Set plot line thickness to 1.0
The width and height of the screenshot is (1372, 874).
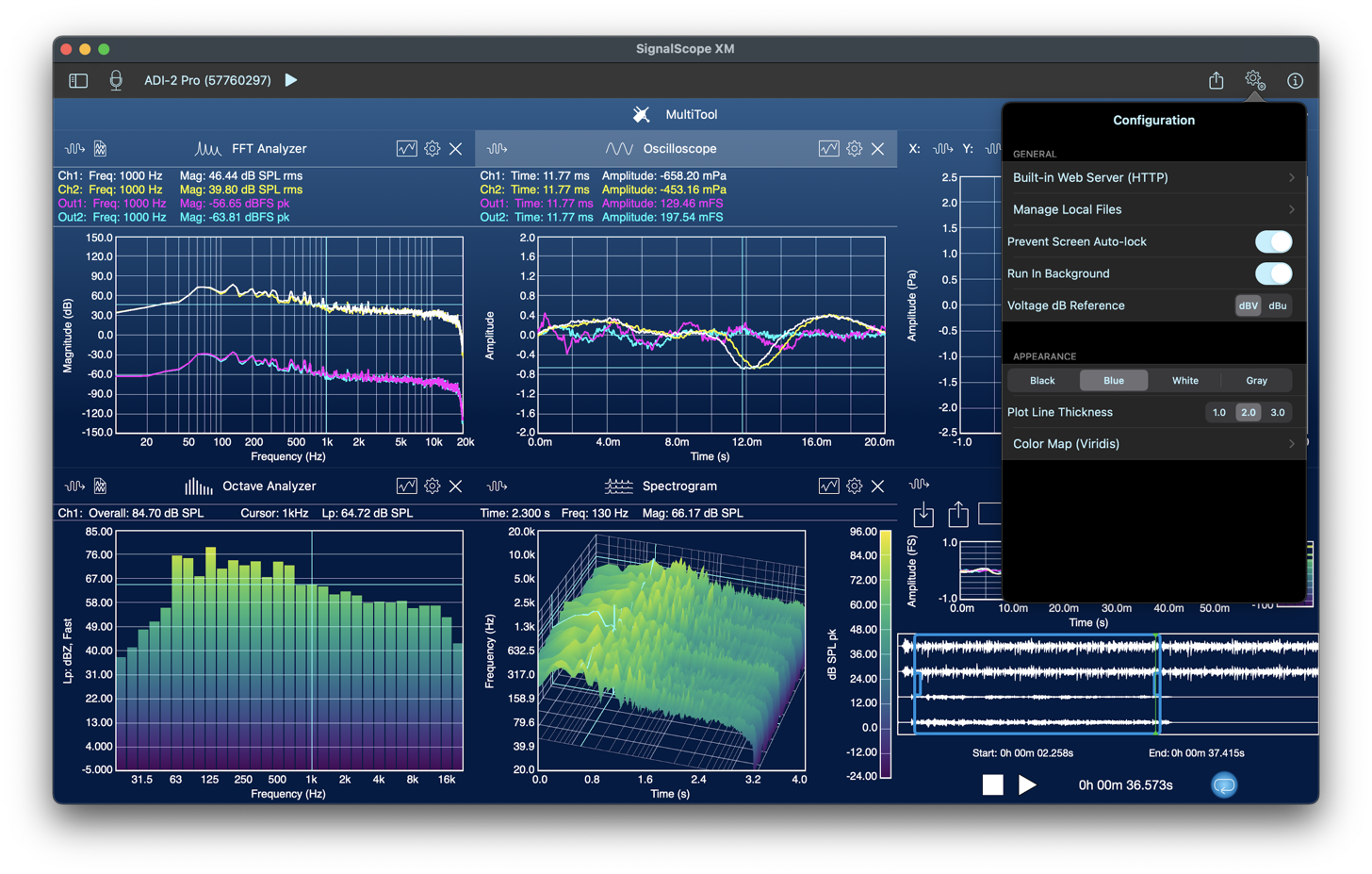(x=1219, y=413)
